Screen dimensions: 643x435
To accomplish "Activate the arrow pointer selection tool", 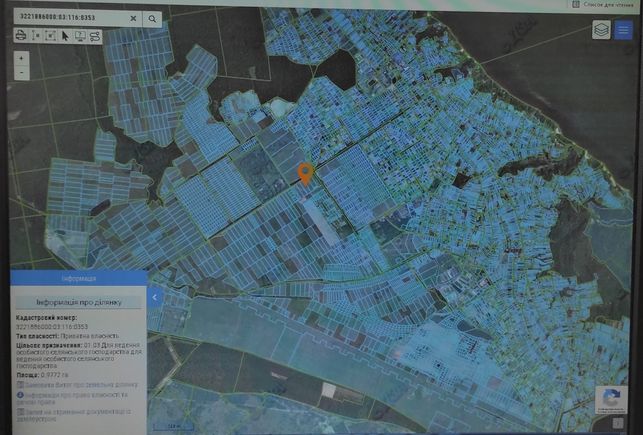I will (65, 36).
